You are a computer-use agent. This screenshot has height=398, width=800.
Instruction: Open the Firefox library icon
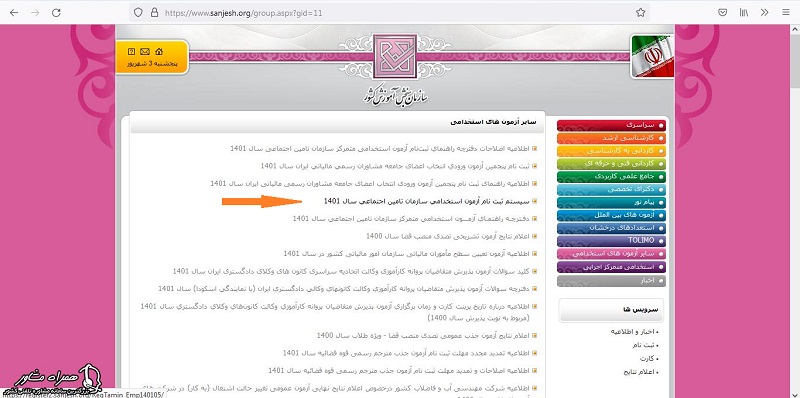pos(744,13)
